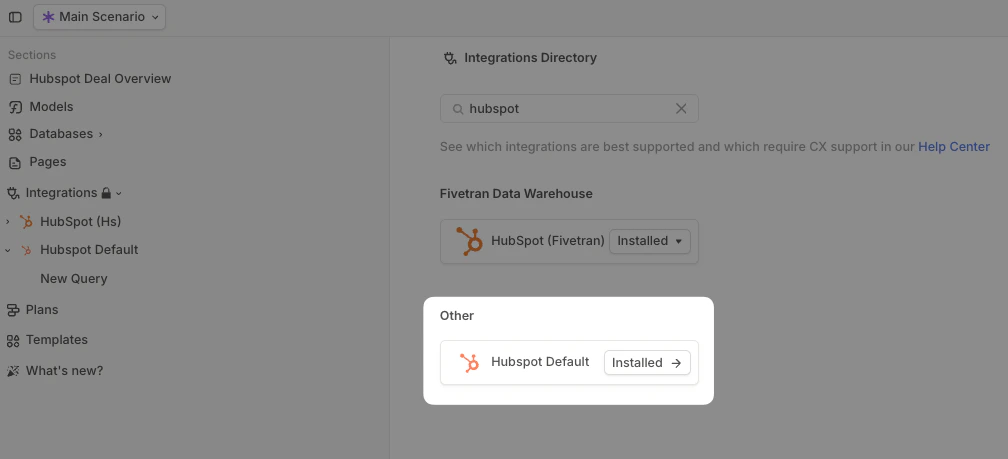The width and height of the screenshot is (1008, 459).
Task: Clear the hubspot search text
Action: [x=681, y=109]
